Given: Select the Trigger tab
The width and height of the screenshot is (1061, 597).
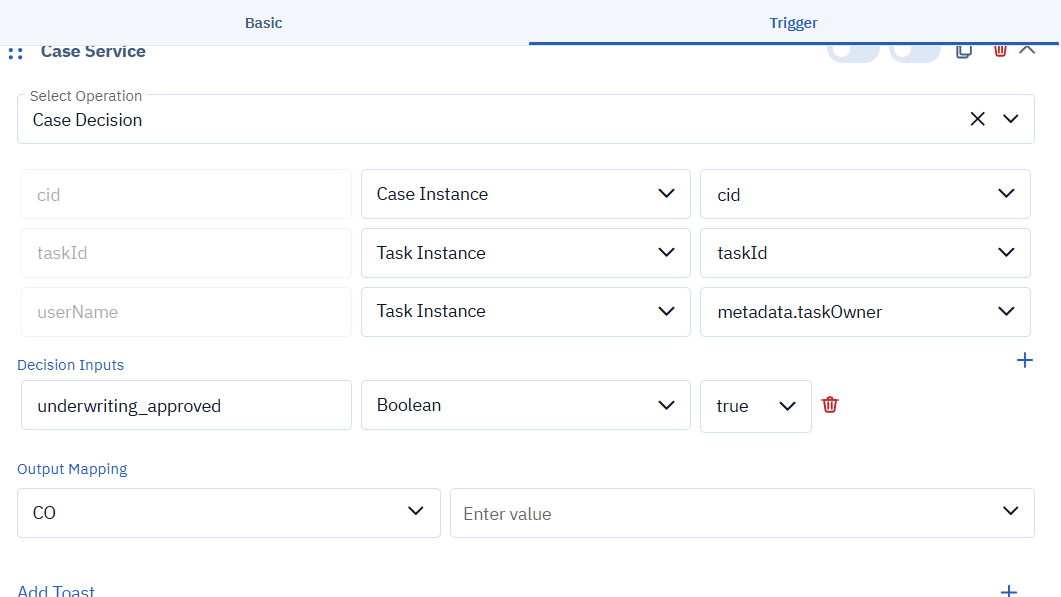Looking at the screenshot, I should pos(794,22).
